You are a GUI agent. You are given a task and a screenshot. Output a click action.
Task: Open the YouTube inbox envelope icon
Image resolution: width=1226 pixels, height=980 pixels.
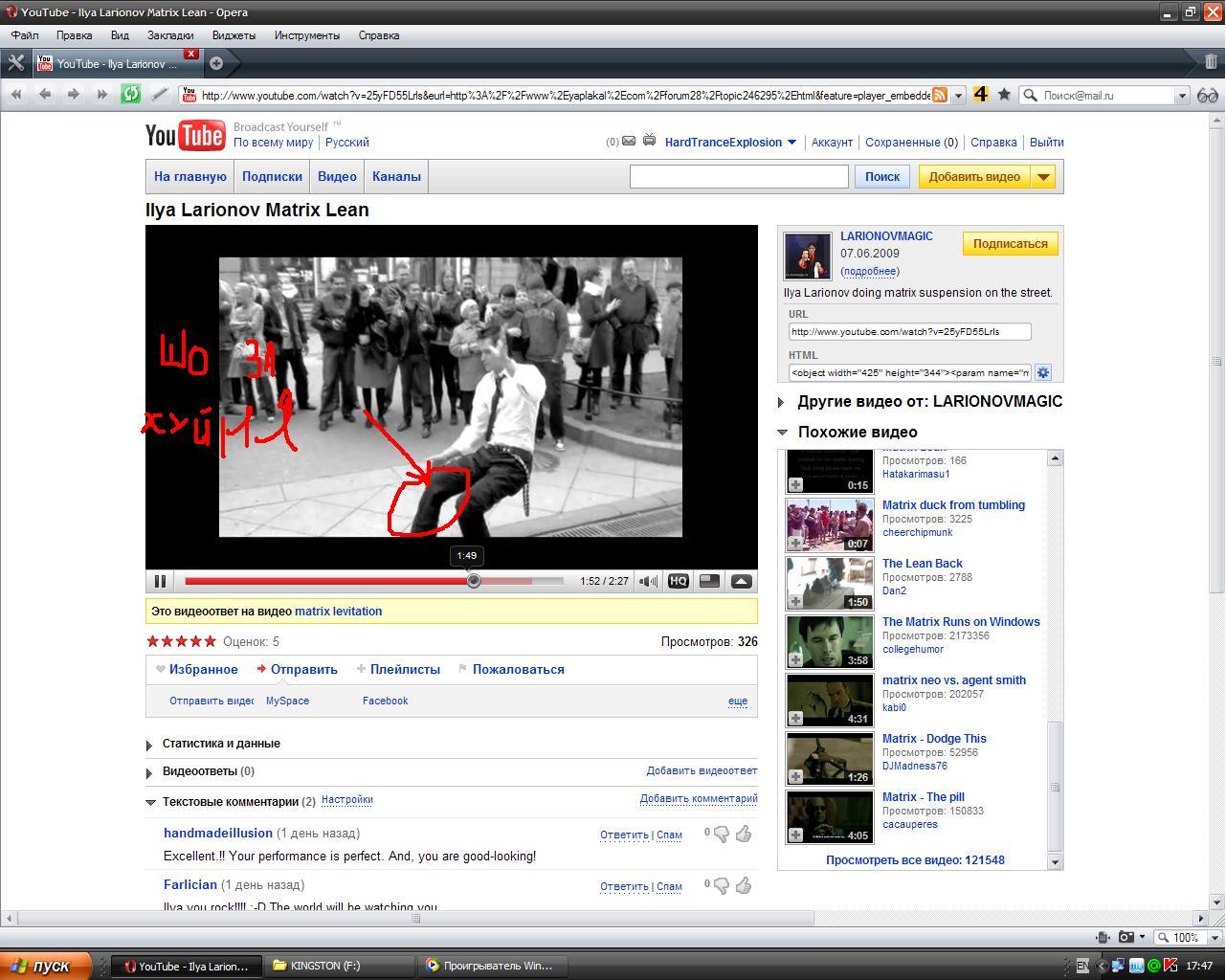628,142
